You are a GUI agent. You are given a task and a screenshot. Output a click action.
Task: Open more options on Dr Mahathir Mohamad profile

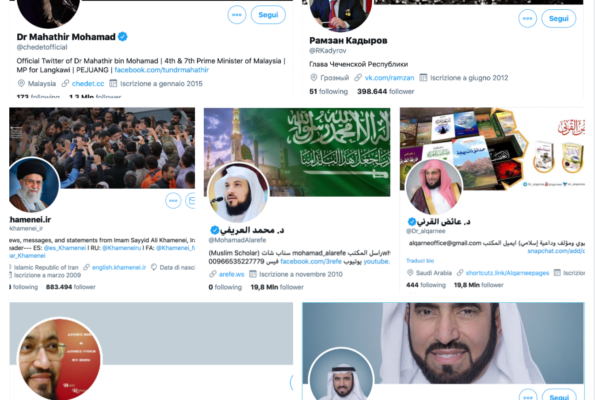point(237,15)
